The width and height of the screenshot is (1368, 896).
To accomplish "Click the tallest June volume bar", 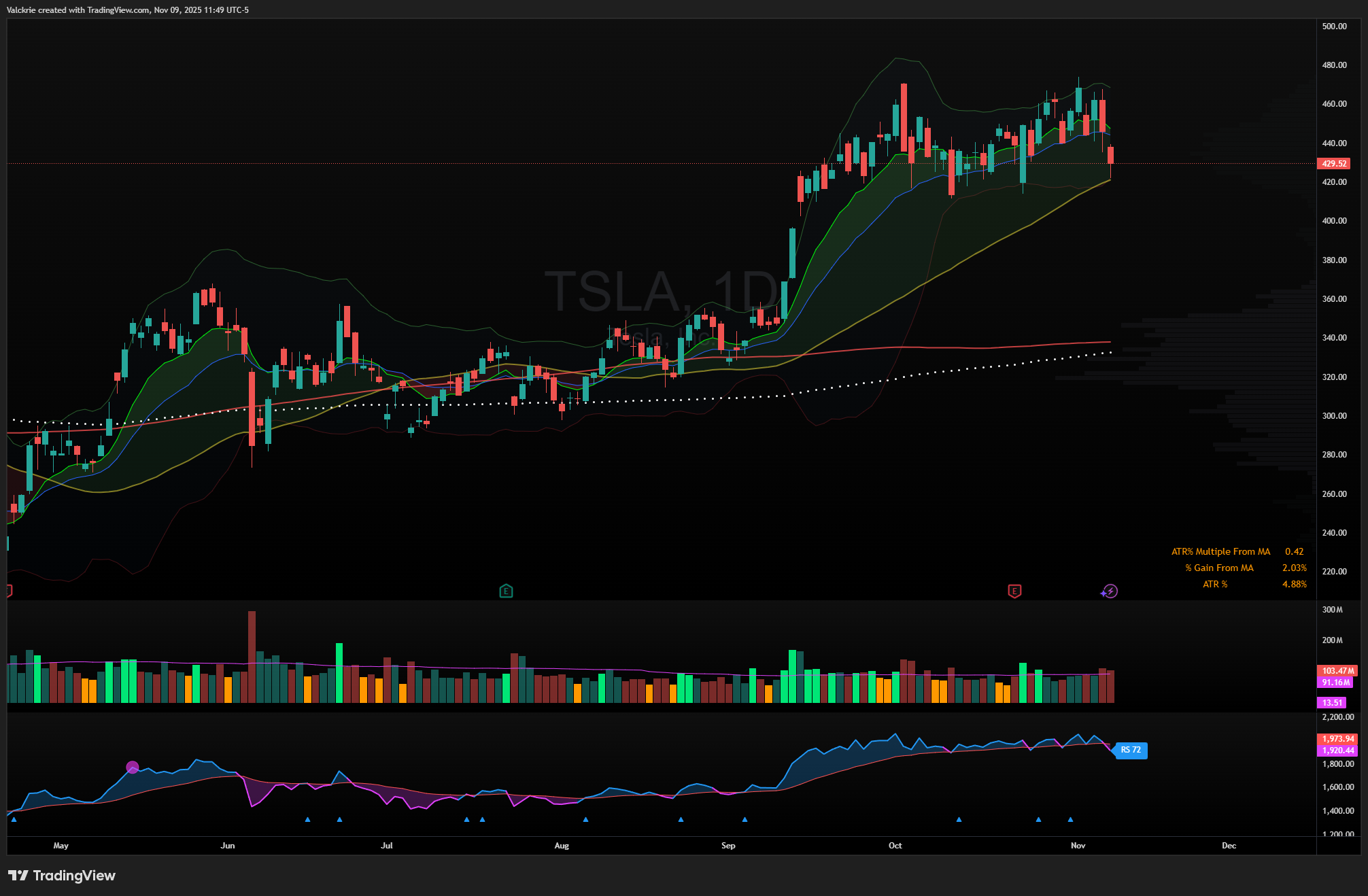I will click(252, 656).
